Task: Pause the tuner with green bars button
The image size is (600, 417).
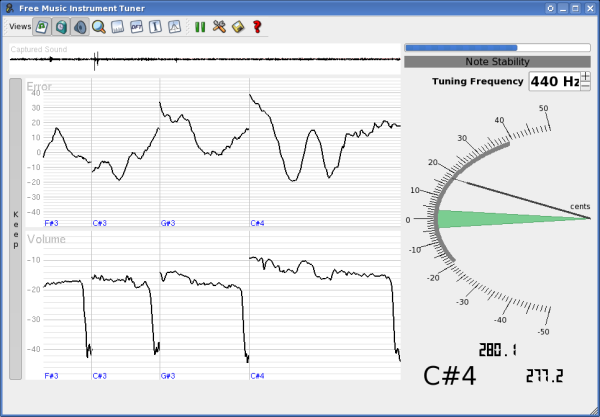Action: coord(200,27)
